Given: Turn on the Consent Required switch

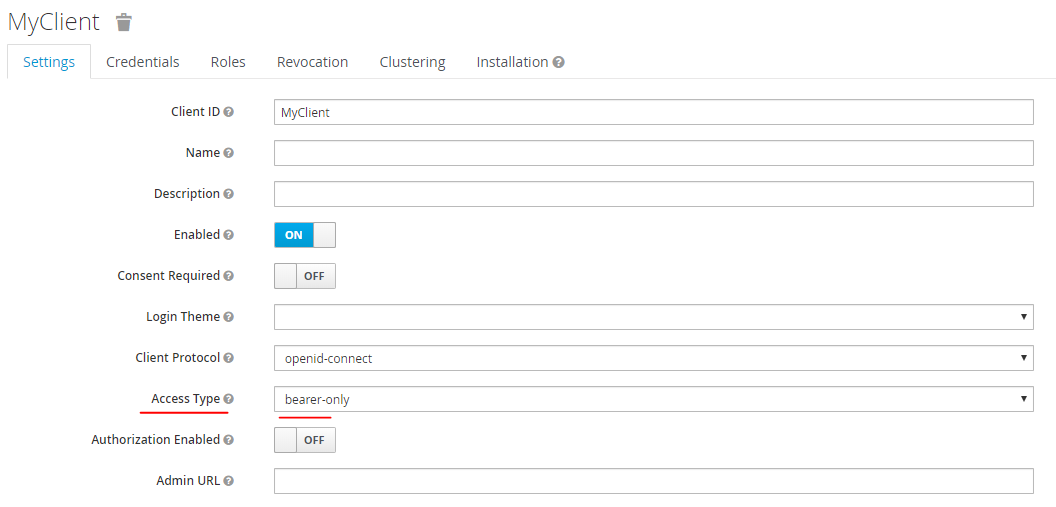Looking at the screenshot, I should click(x=304, y=276).
